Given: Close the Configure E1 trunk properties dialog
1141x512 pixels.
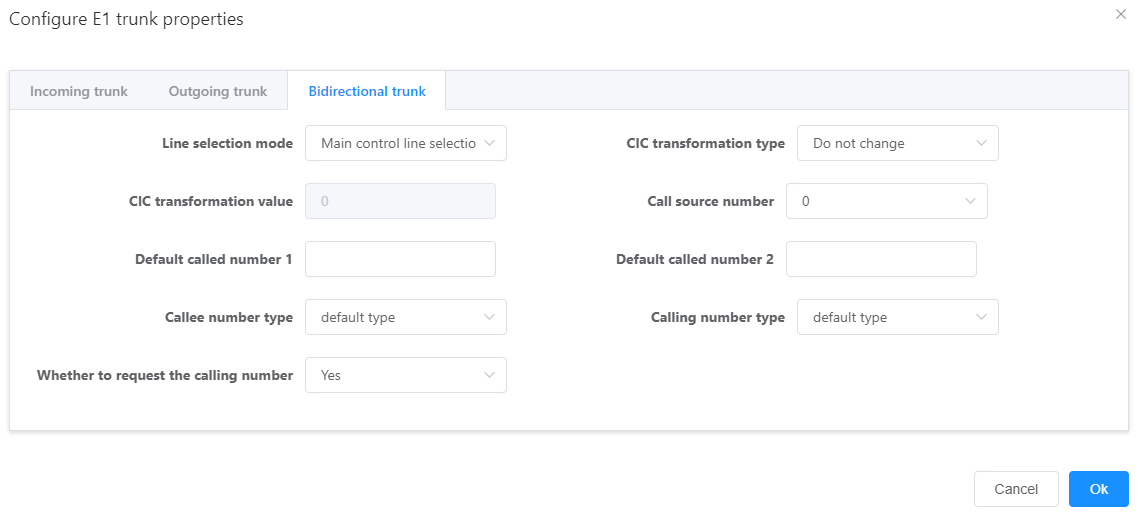Looking at the screenshot, I should (x=1121, y=14).
